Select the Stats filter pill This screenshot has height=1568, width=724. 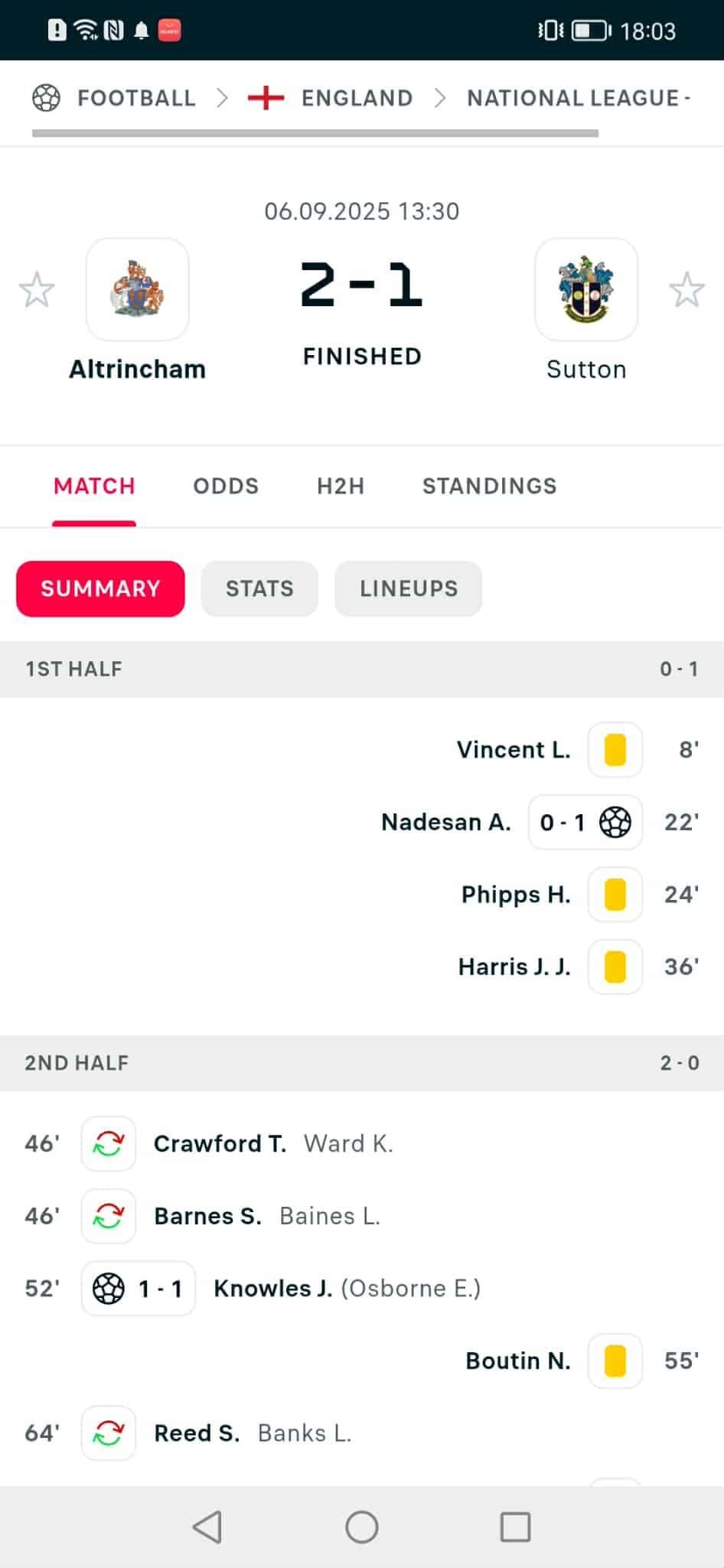pos(259,588)
